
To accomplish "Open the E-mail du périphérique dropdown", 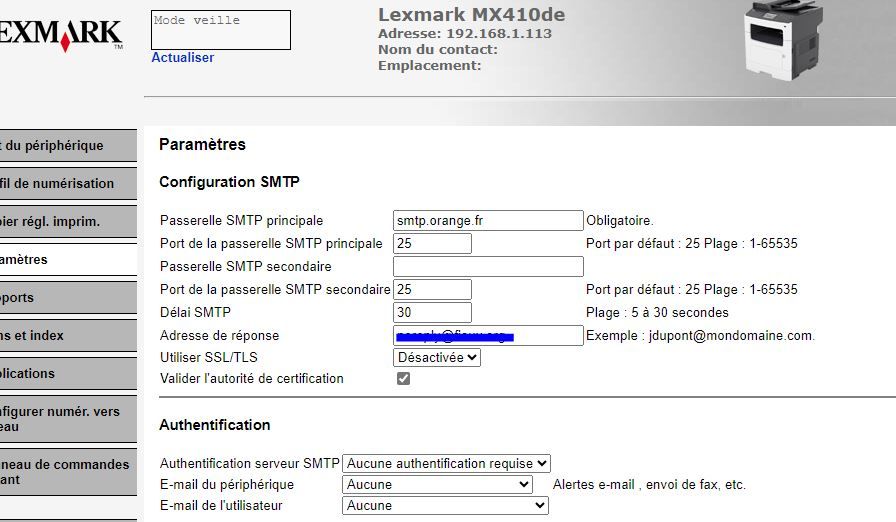I will click(x=437, y=484).
